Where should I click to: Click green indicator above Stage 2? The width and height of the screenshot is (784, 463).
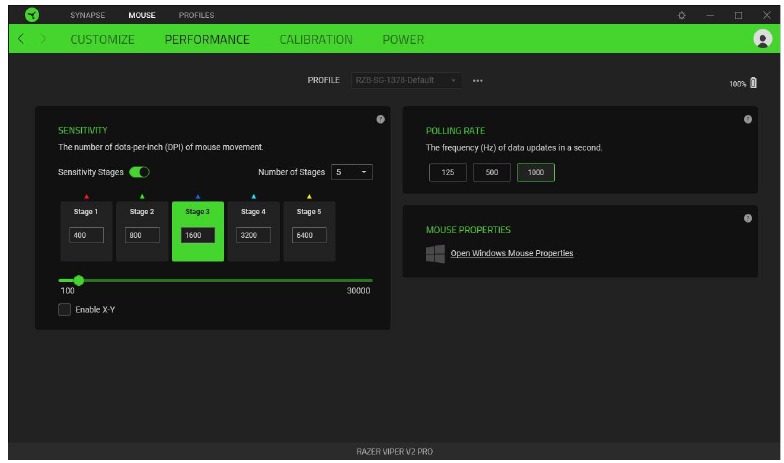pos(142,196)
